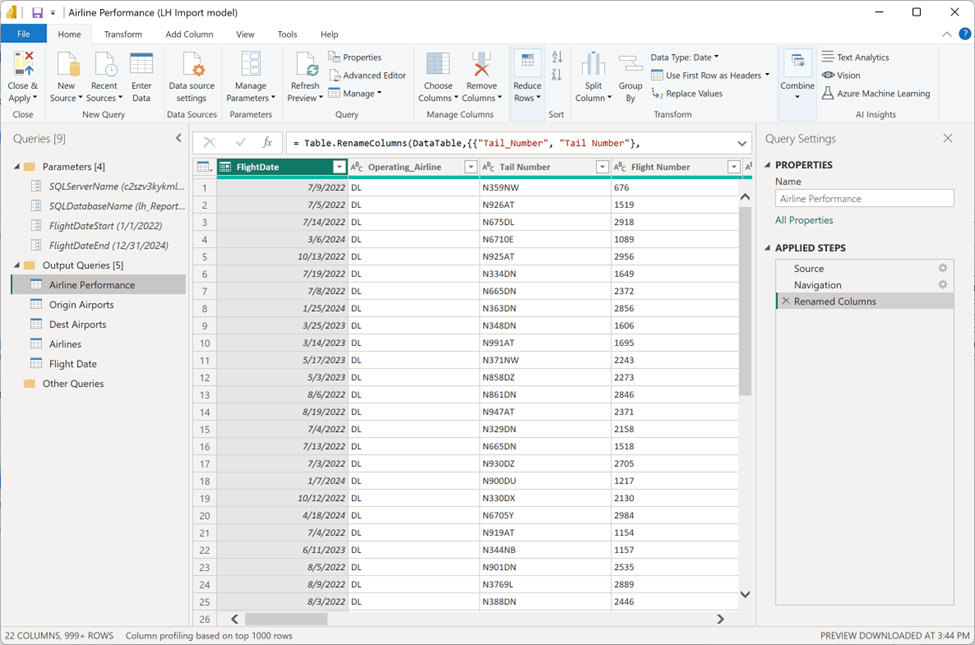Viewport: 975px width, 645px height.
Task: Click Close & Apply icon
Action: pyautogui.click(x=23, y=64)
